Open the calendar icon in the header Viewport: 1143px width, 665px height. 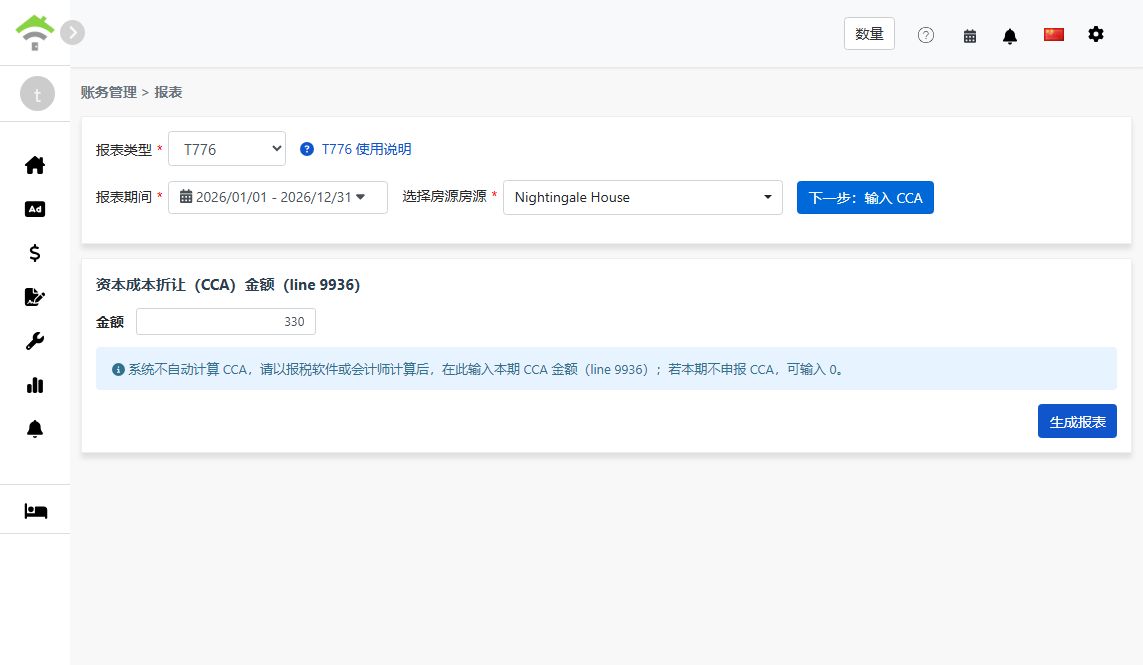(970, 36)
